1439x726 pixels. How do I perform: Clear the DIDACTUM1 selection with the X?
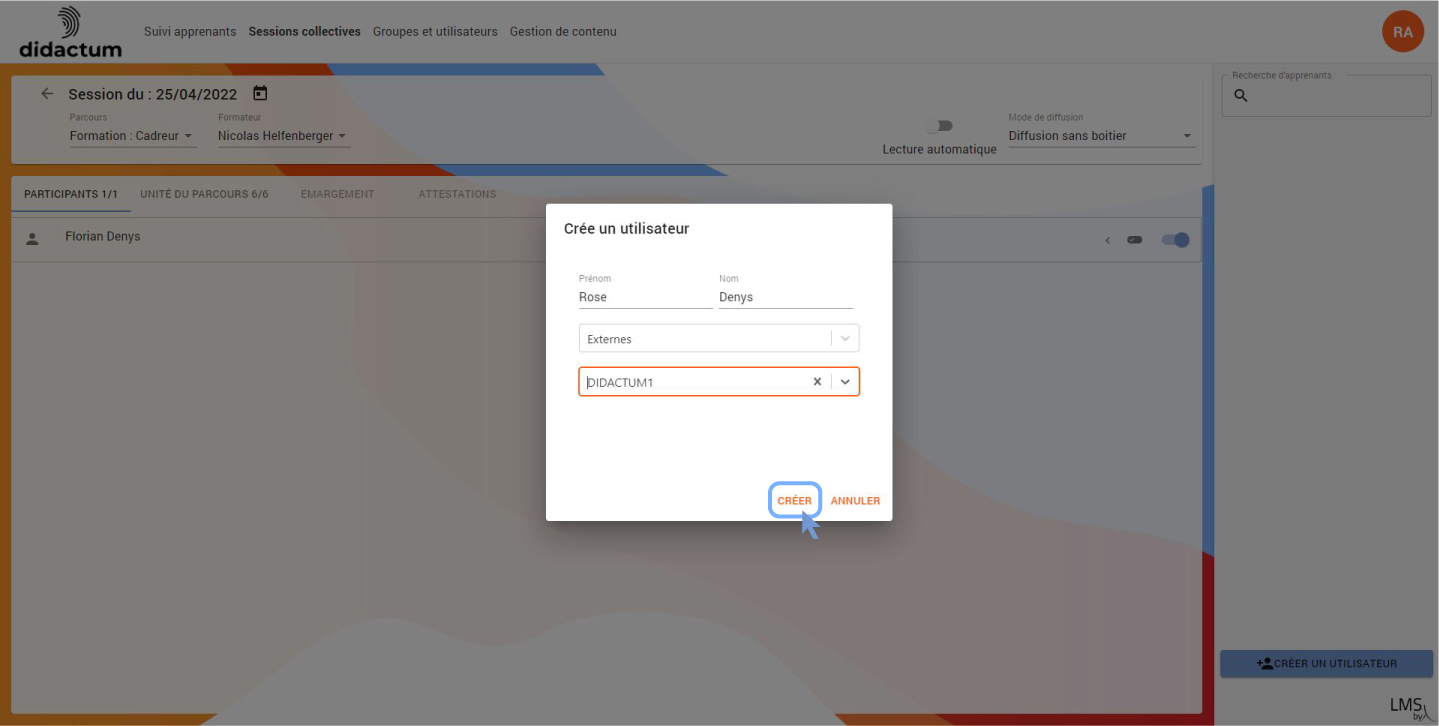pos(817,382)
